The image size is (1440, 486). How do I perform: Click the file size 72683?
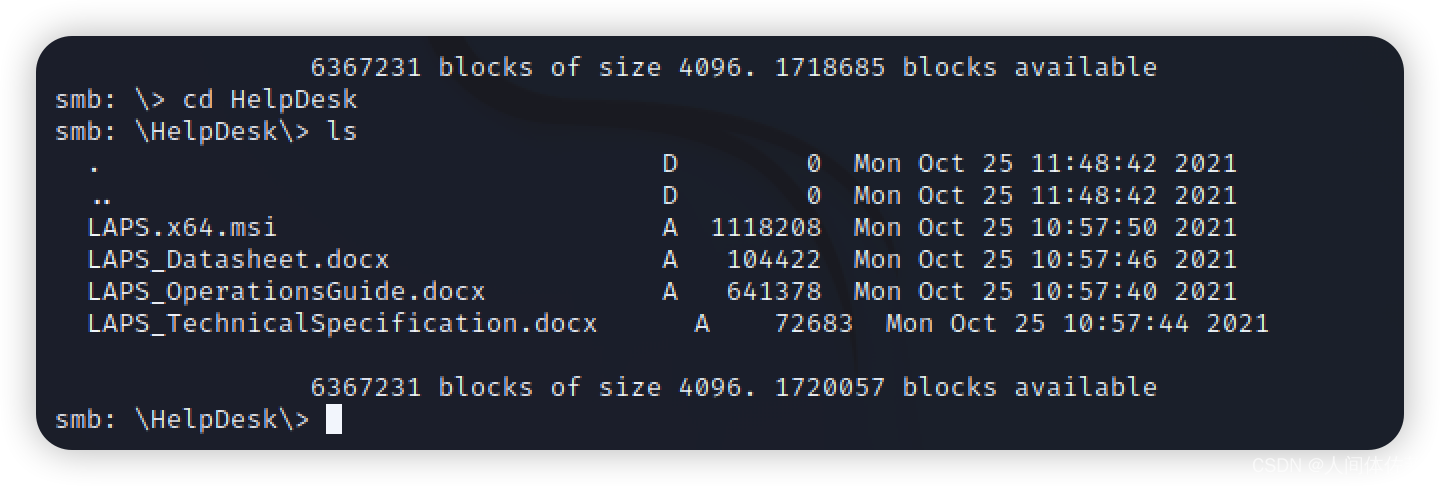click(x=814, y=323)
